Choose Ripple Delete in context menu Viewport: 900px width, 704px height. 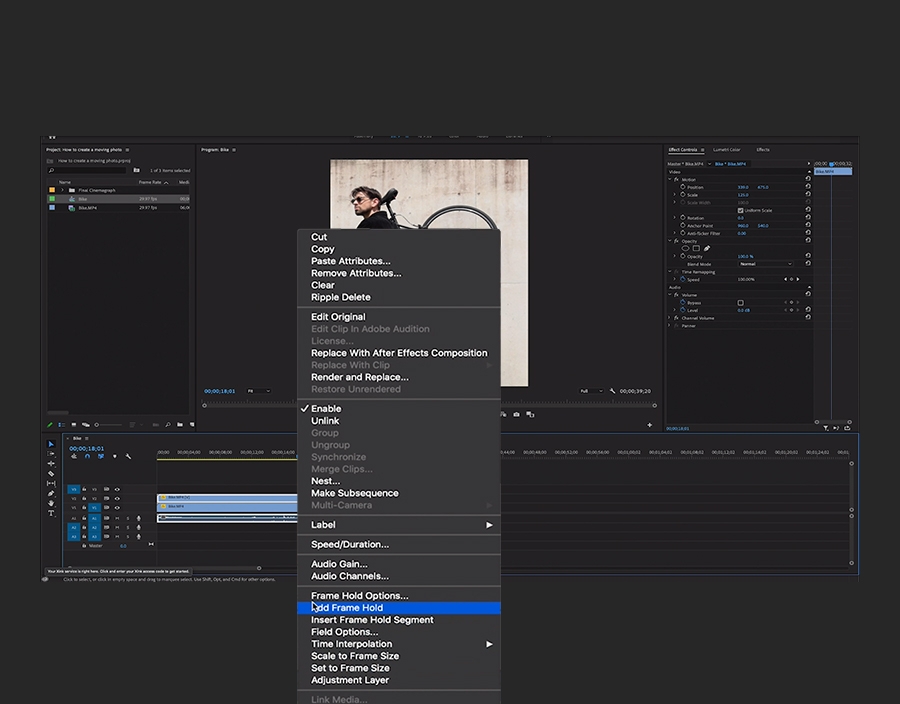point(399,297)
